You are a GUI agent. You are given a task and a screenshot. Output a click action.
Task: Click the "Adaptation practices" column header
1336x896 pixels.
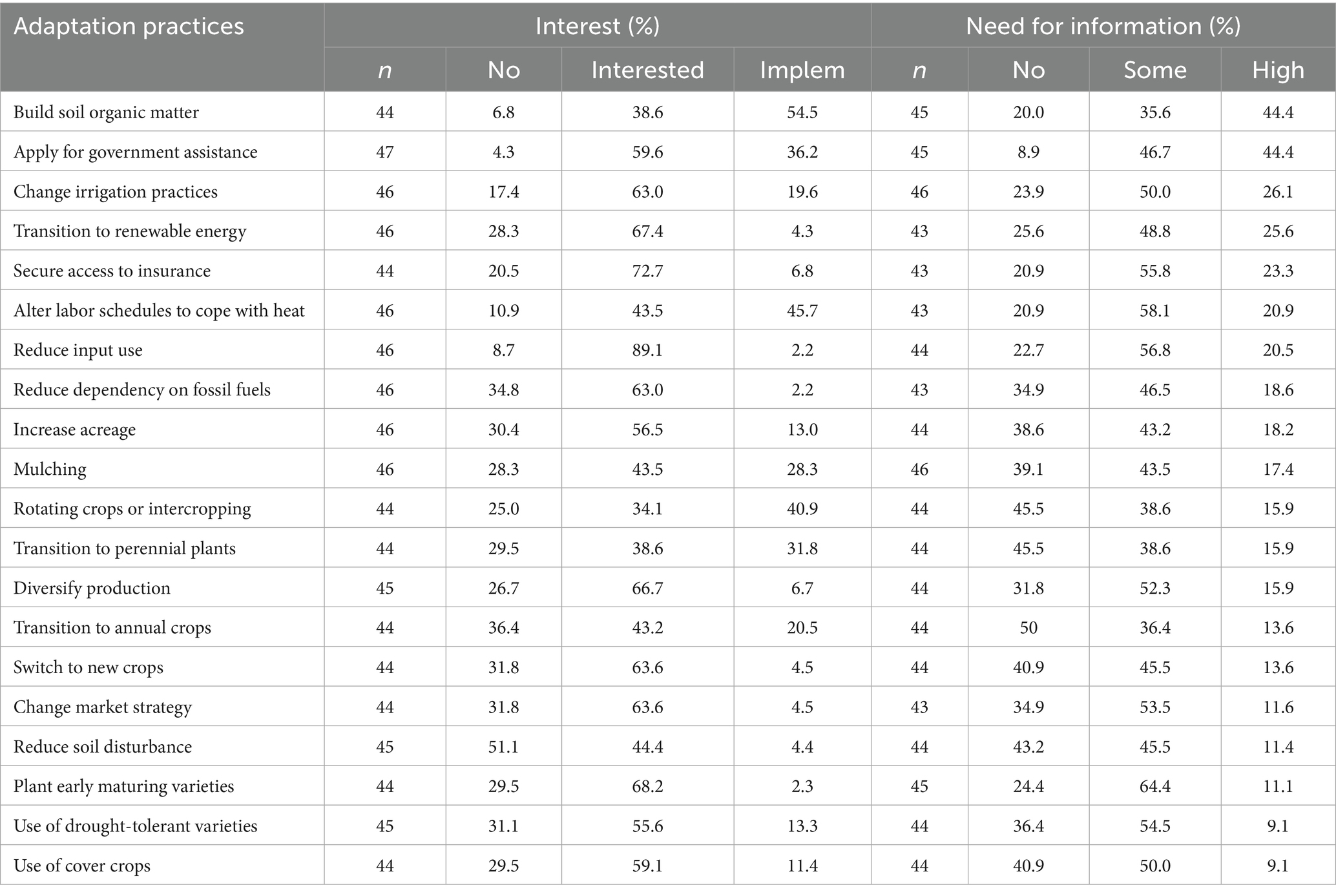129,26
